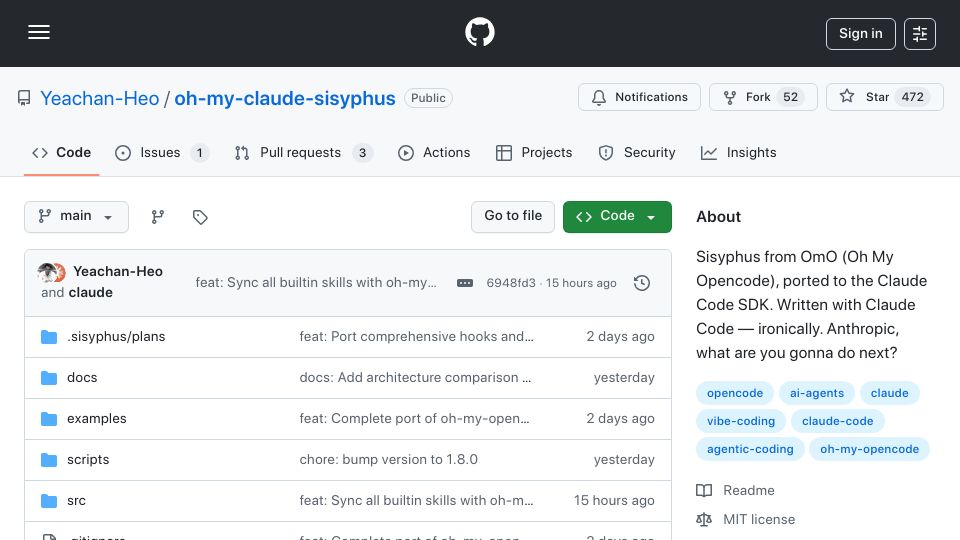
Task: Click the repository icon beside Yeachan-Heo
Action: pos(24,98)
